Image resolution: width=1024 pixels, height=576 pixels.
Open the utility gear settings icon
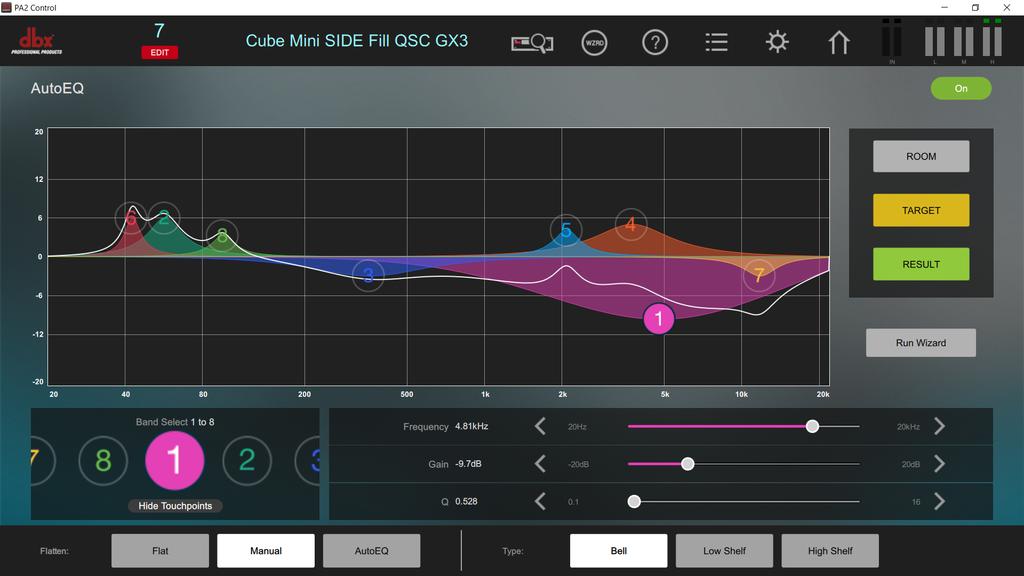click(777, 43)
